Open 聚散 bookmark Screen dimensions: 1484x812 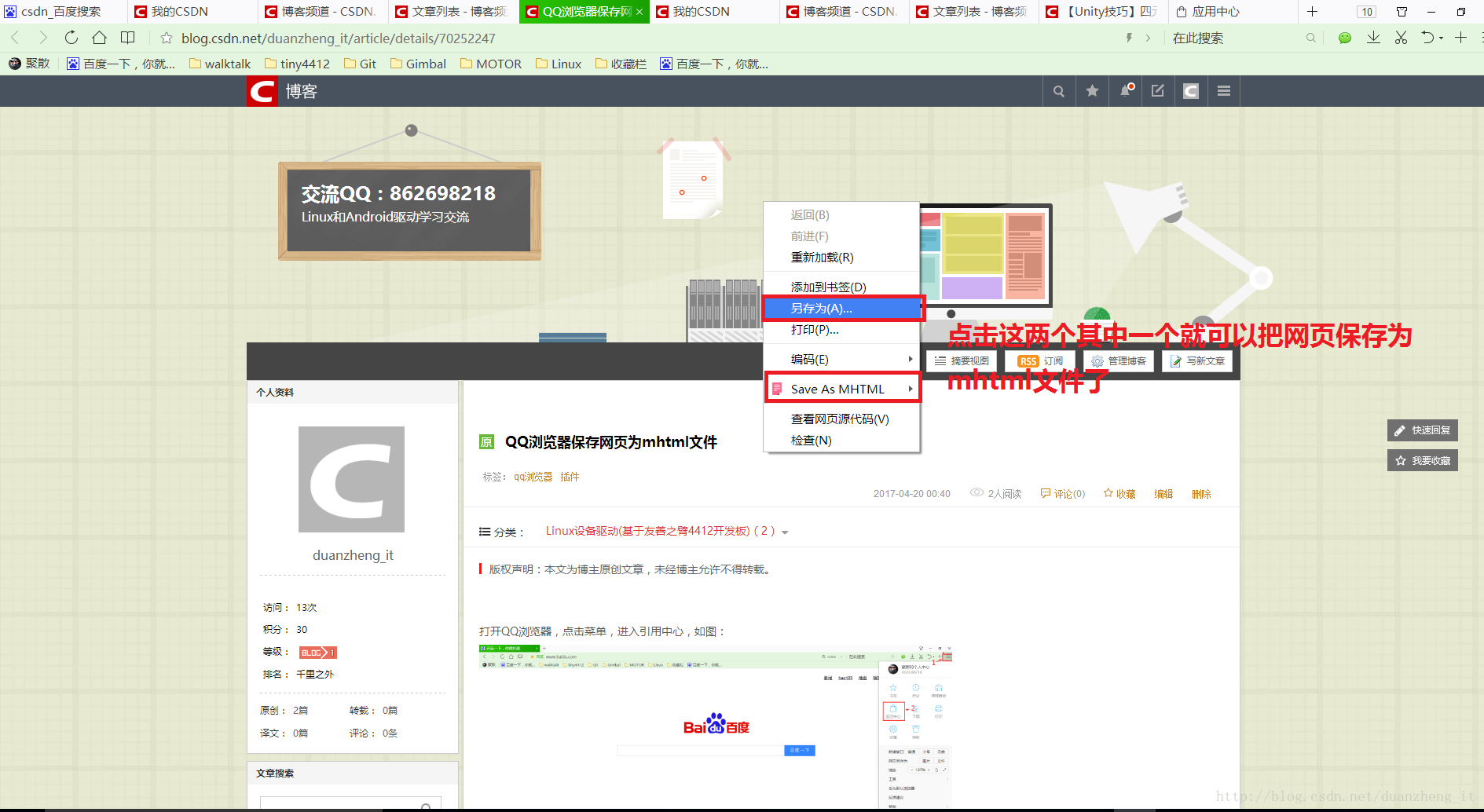point(29,64)
